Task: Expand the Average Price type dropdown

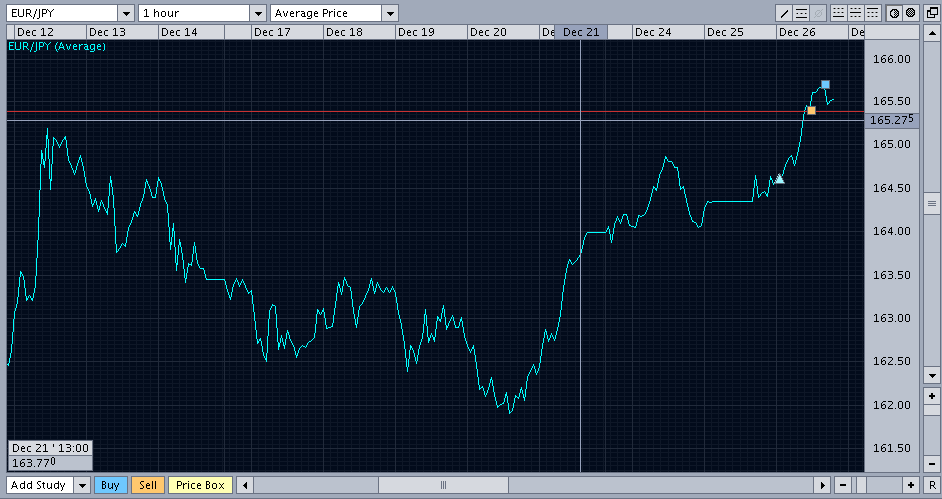Action: click(390, 13)
